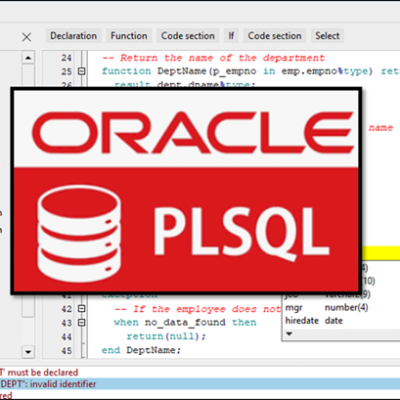Click the Code section button before Select
The width and height of the screenshot is (400, 400).
click(275, 36)
